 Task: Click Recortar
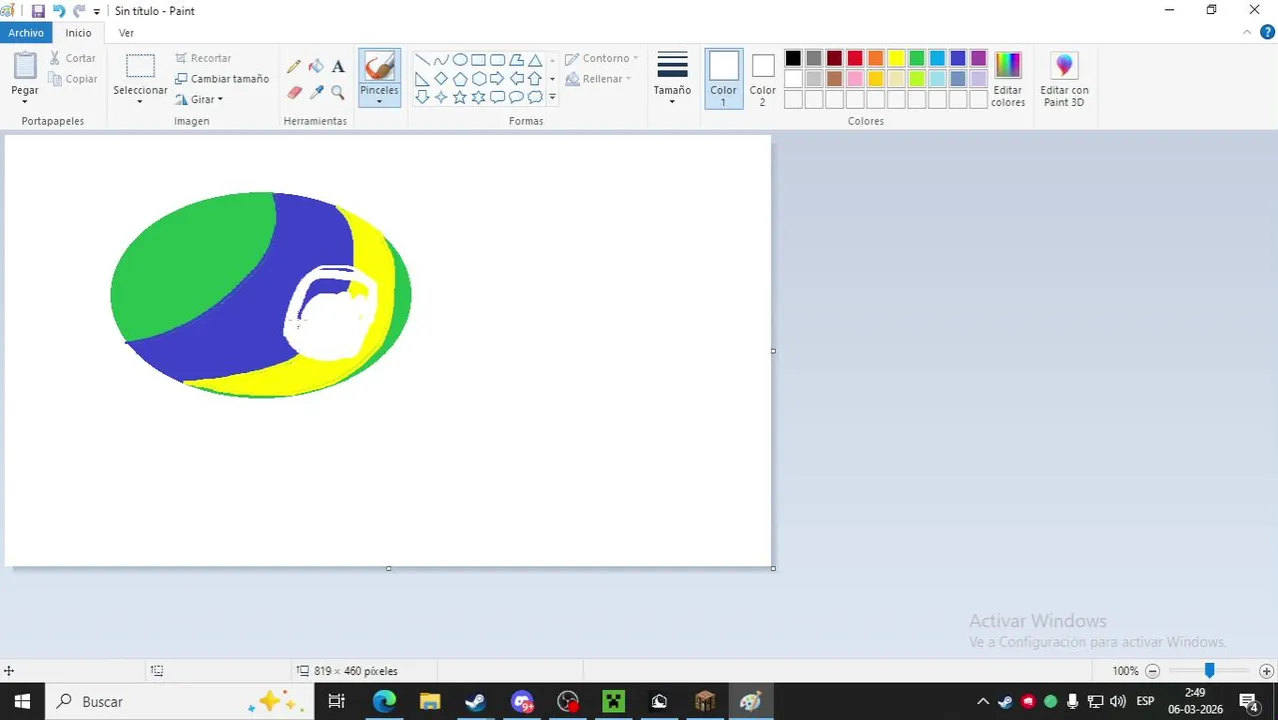(203, 58)
